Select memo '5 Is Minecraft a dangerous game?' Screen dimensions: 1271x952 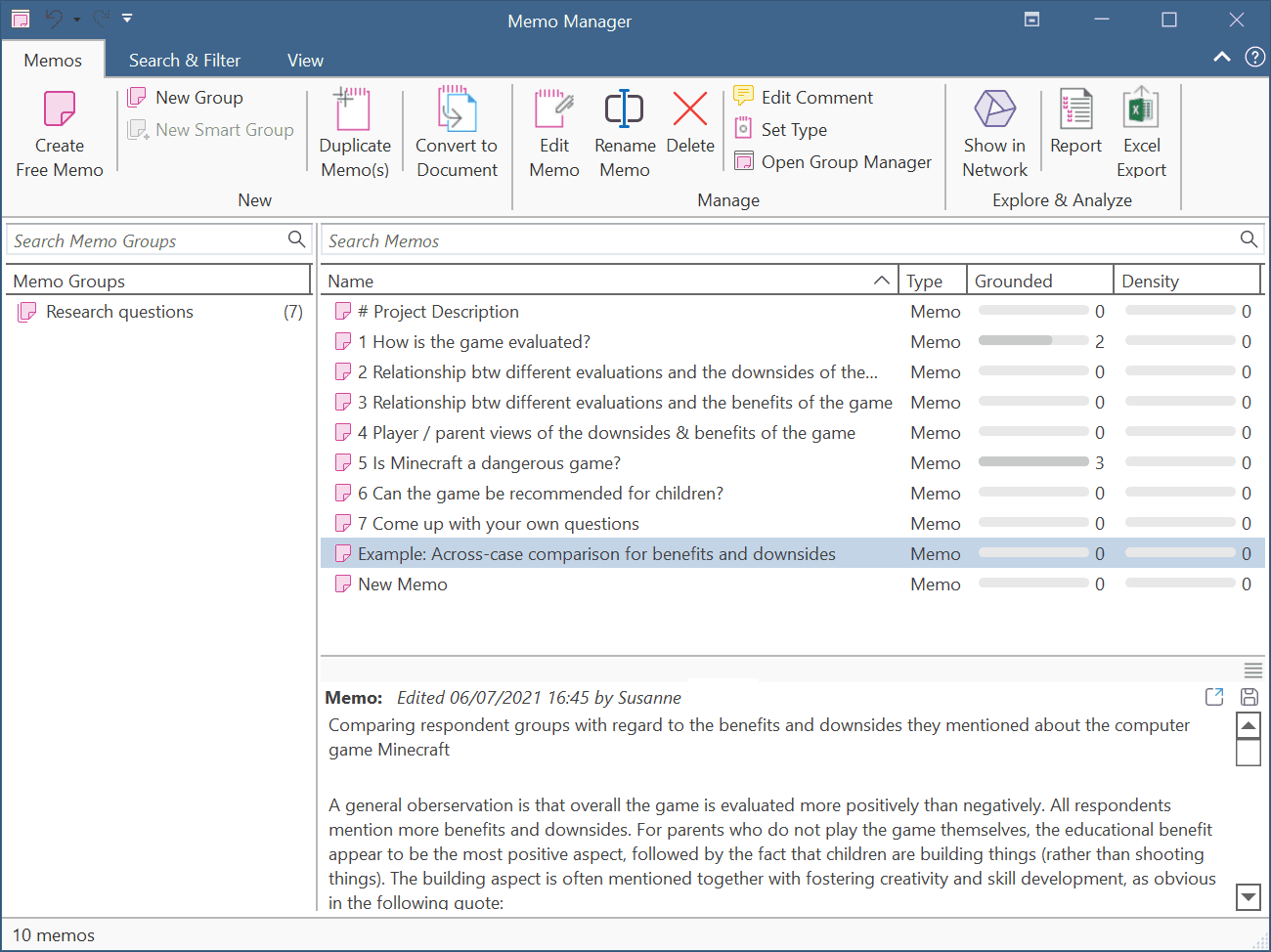point(793,463)
